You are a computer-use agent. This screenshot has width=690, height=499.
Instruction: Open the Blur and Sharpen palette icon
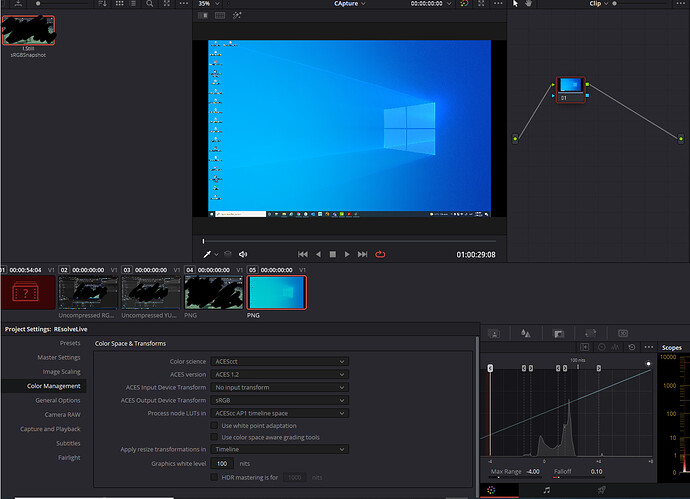[526, 334]
